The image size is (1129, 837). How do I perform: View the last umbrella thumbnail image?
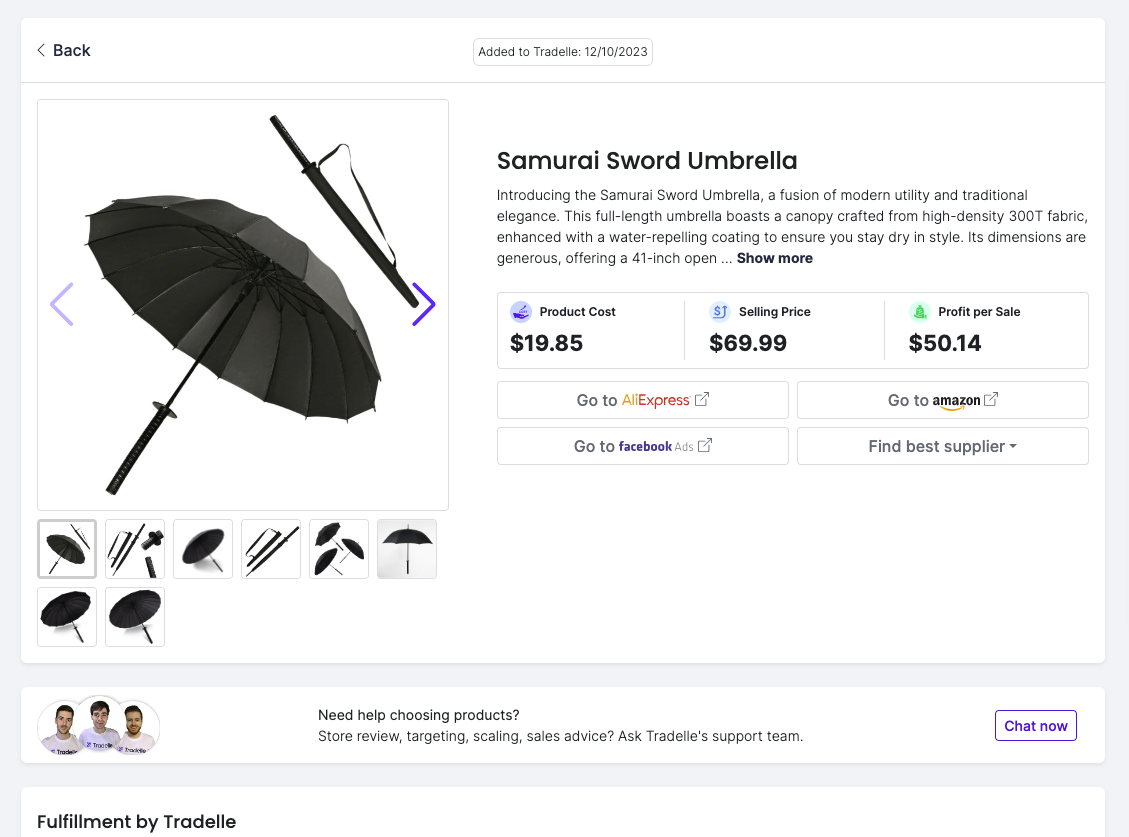coord(134,616)
